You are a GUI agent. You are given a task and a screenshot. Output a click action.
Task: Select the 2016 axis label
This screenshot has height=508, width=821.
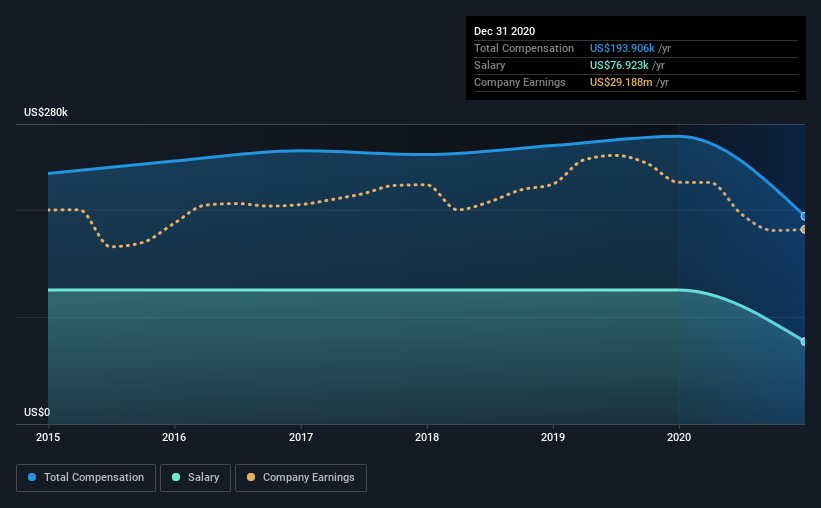(174, 437)
